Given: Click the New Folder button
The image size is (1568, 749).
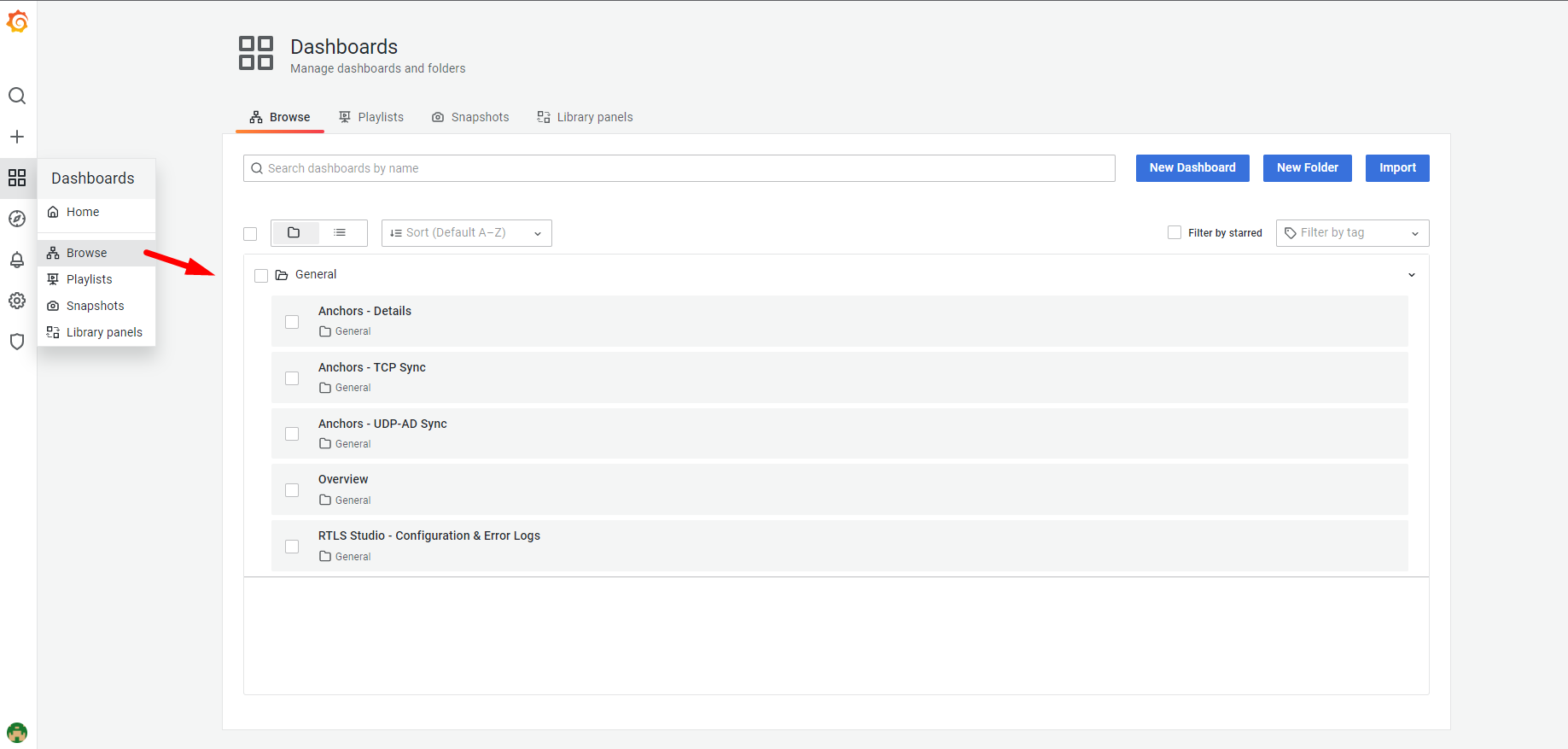Looking at the screenshot, I should [1308, 168].
